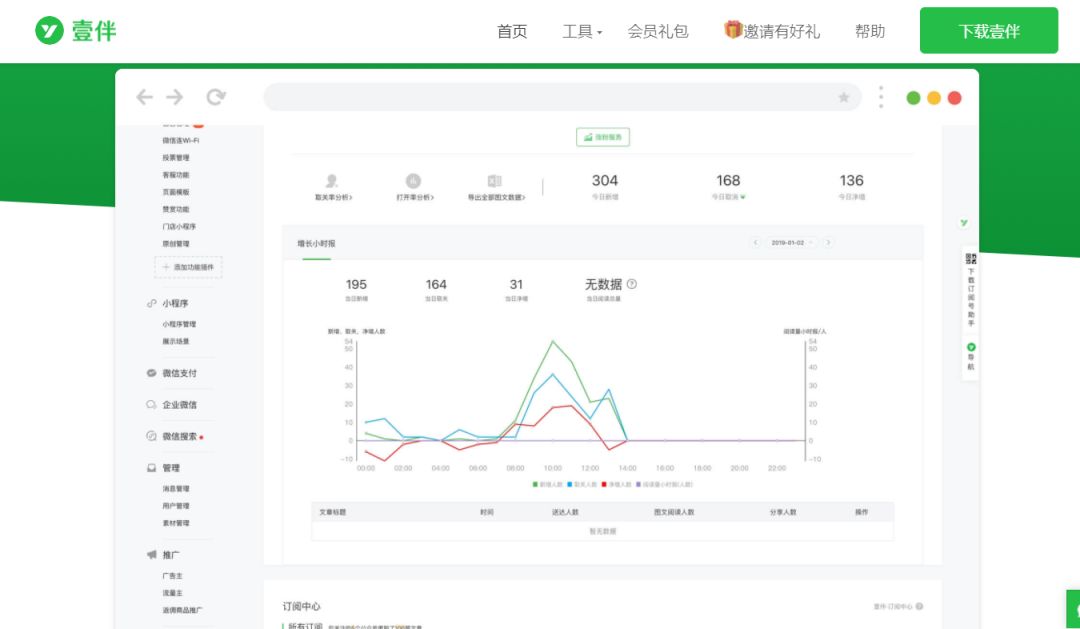Open the 取关率分析 analysis icon
The height and width of the screenshot is (629, 1080).
(x=331, y=179)
